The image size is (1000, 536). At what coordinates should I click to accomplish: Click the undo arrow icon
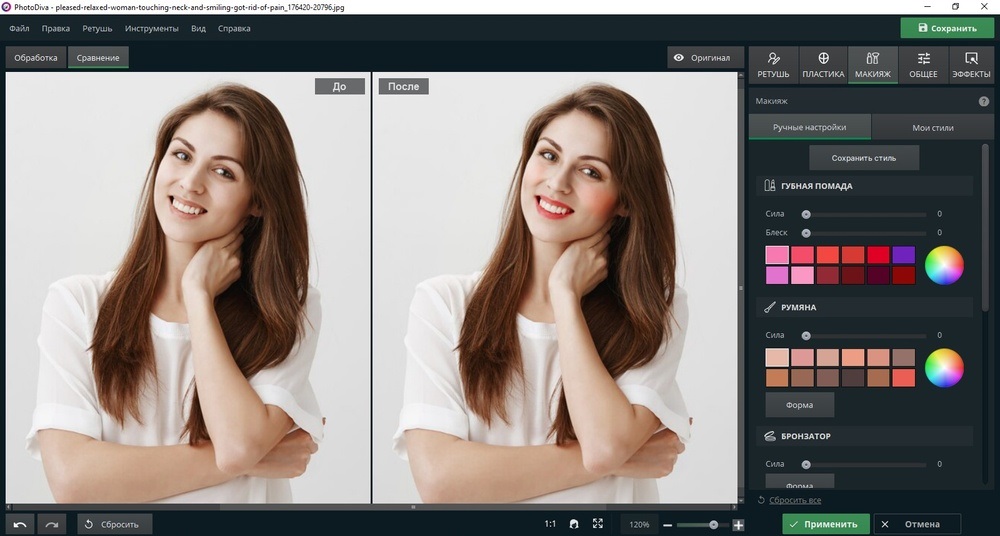[x=22, y=524]
